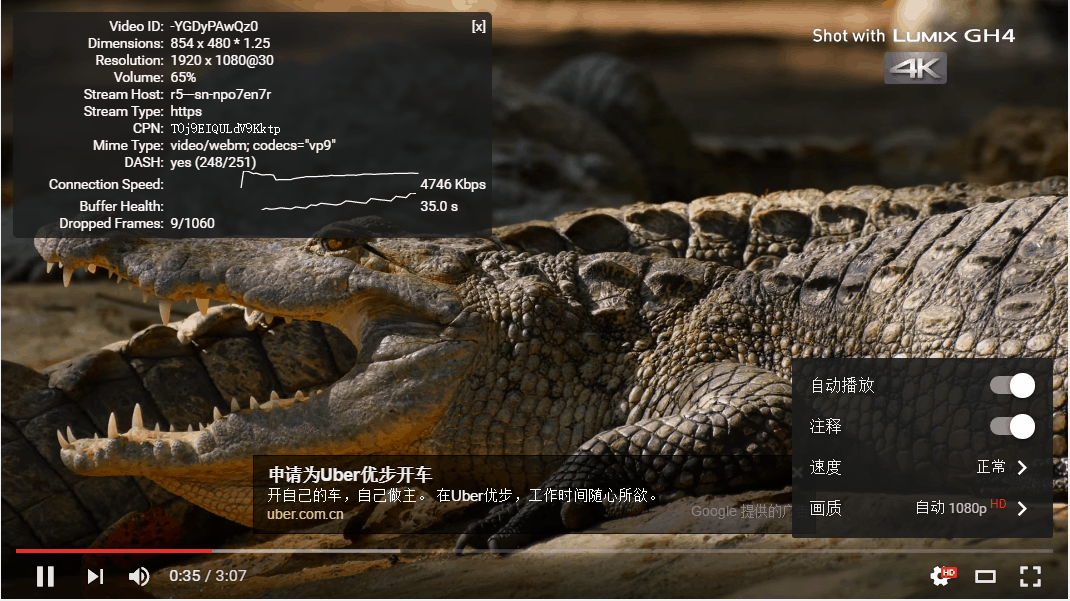Click the CPN code value
The image size is (1070, 601).
225,128
